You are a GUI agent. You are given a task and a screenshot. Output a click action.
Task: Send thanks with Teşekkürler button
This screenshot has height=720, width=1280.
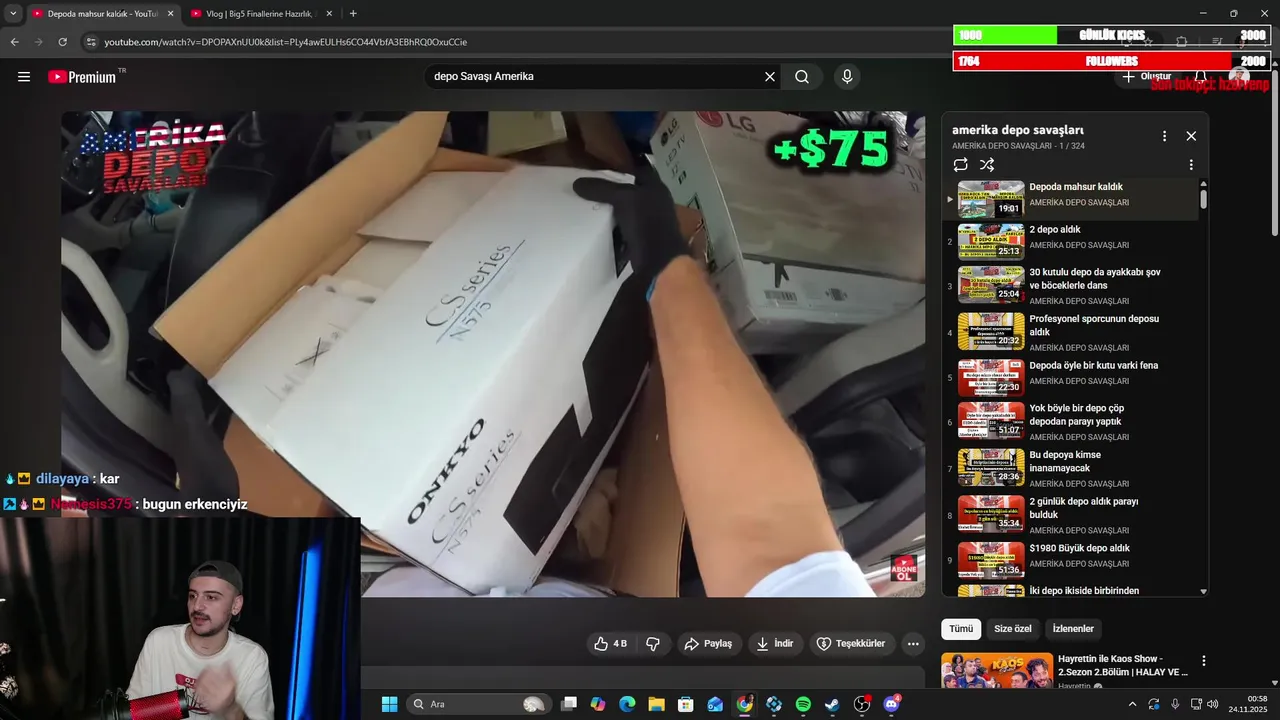point(850,644)
